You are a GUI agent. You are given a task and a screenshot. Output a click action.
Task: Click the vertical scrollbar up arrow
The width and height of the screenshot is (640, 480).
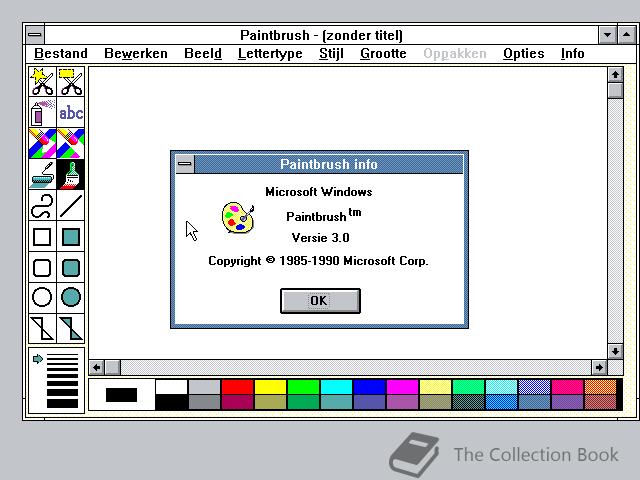pyautogui.click(x=615, y=74)
